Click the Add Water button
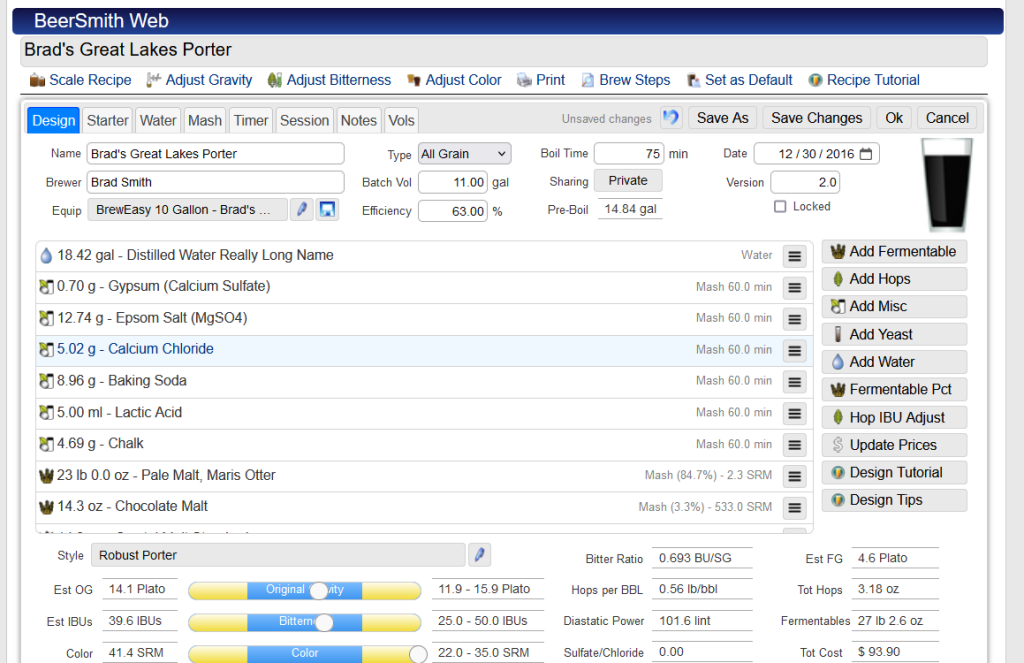Screen dimensions: 1024x663 pos(894,362)
